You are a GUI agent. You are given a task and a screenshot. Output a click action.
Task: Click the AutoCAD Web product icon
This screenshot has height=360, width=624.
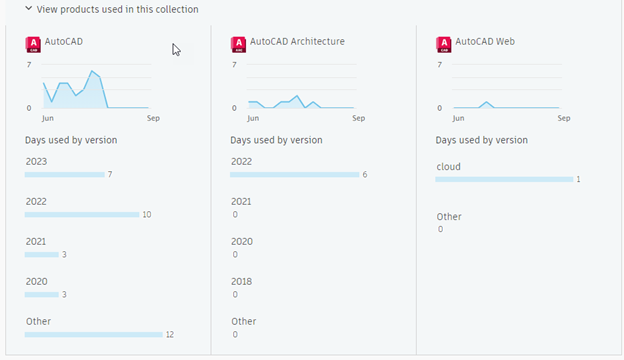(x=444, y=45)
